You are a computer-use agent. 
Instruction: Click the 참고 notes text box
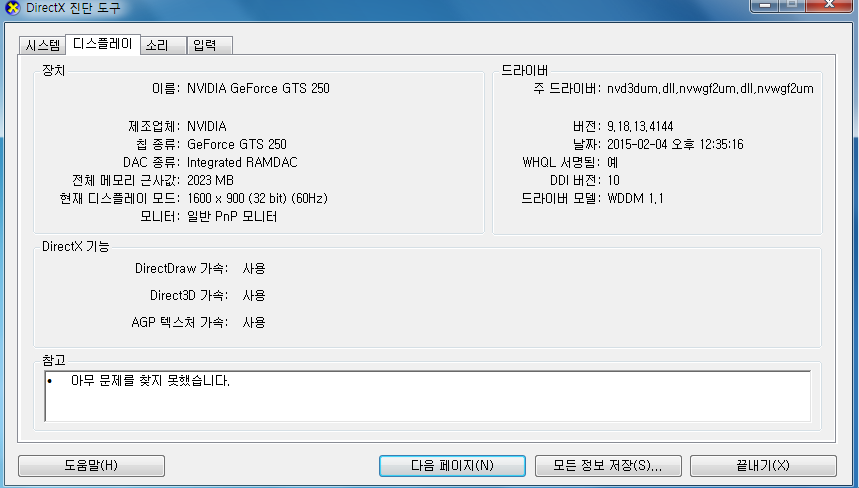(x=427, y=396)
